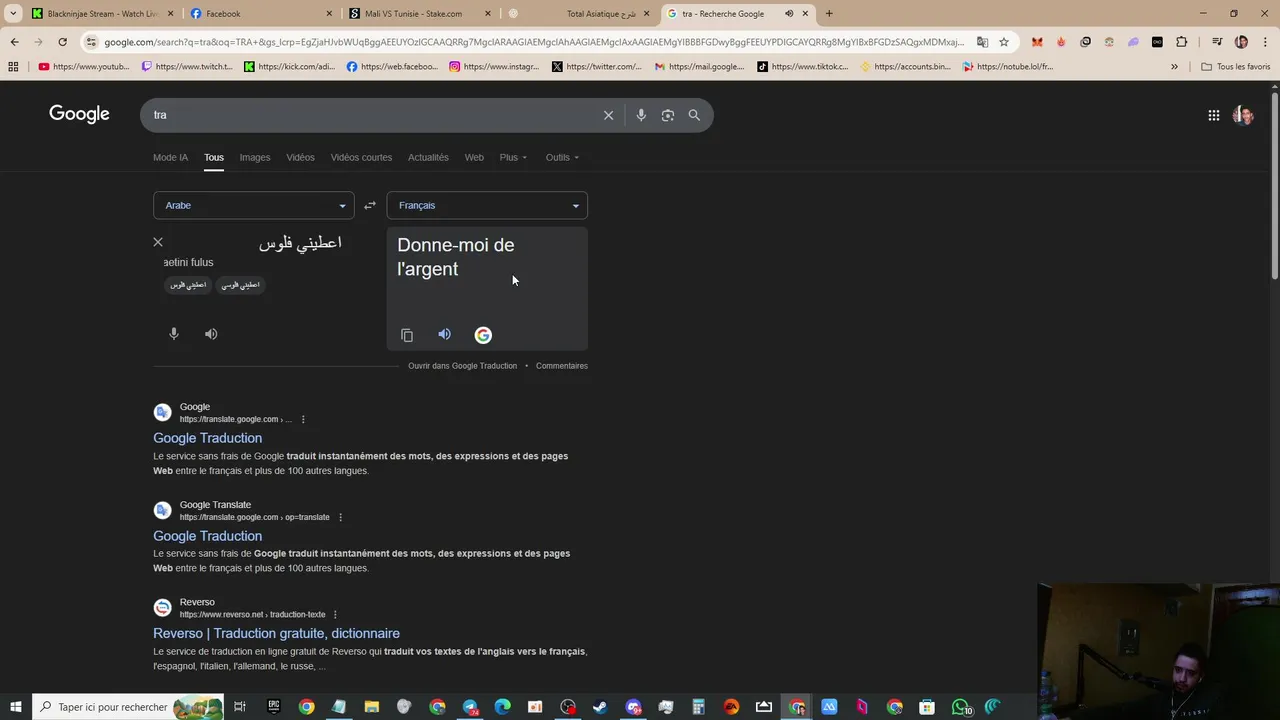Open more options for Reverso result
The image size is (1280, 720).
click(335, 614)
